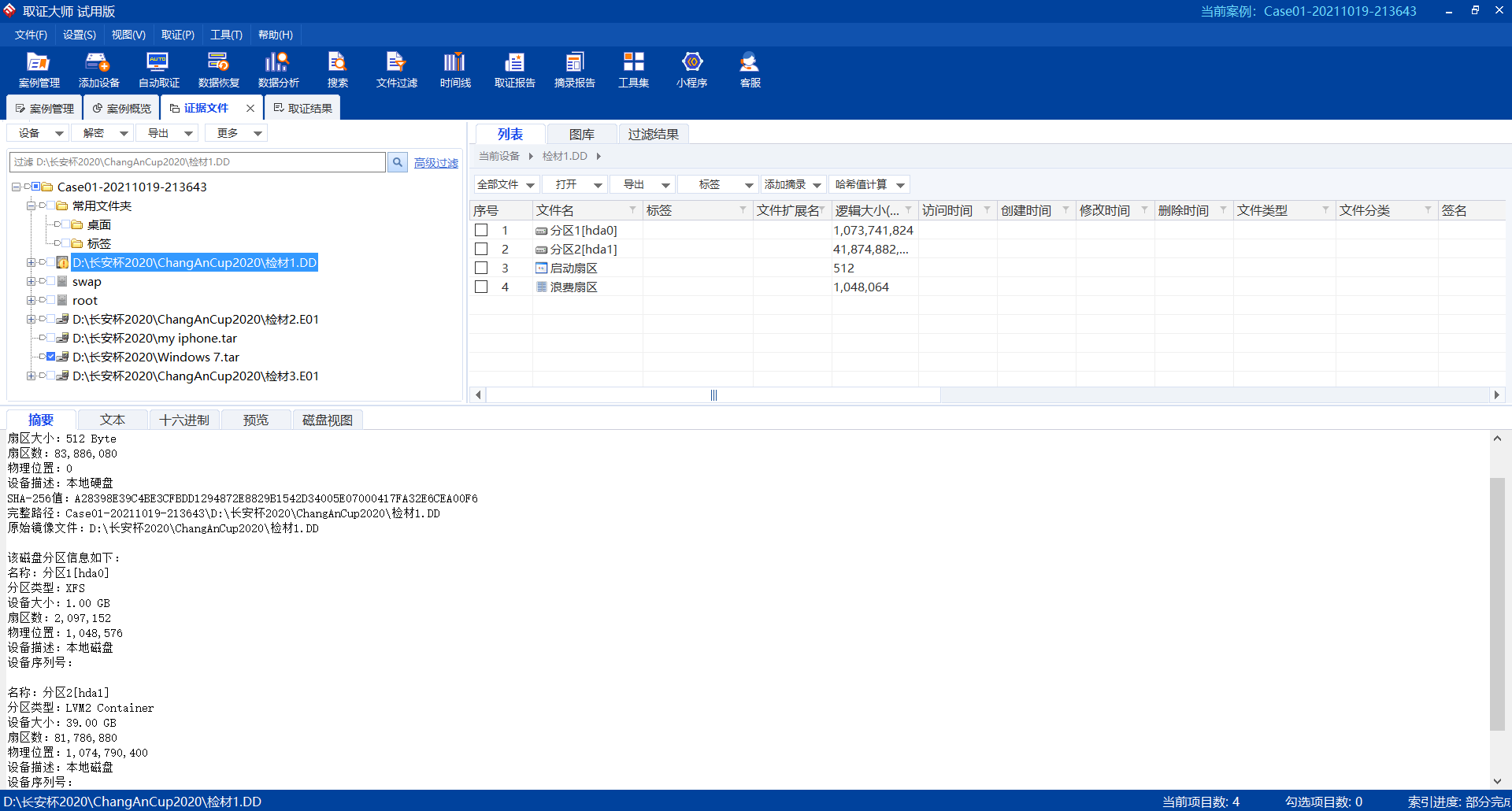Close the 证据文件 tab
The height and width of the screenshot is (811, 1512).
[250, 109]
